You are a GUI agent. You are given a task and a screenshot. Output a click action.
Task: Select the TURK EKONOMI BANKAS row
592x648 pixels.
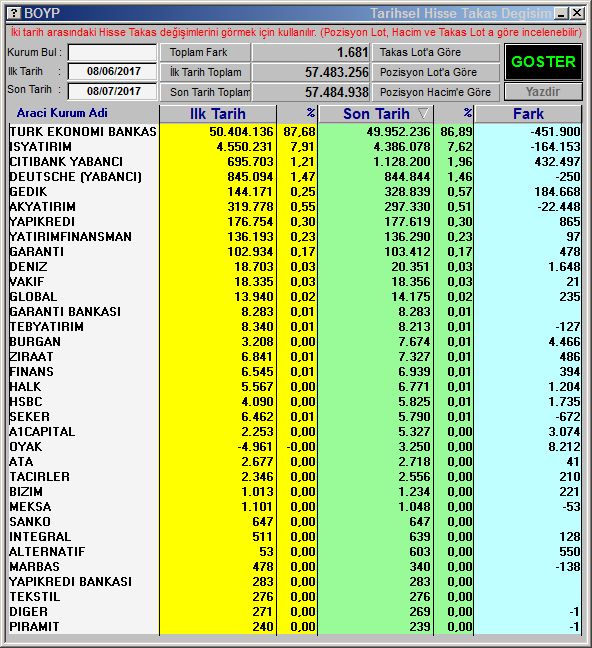tap(295, 132)
